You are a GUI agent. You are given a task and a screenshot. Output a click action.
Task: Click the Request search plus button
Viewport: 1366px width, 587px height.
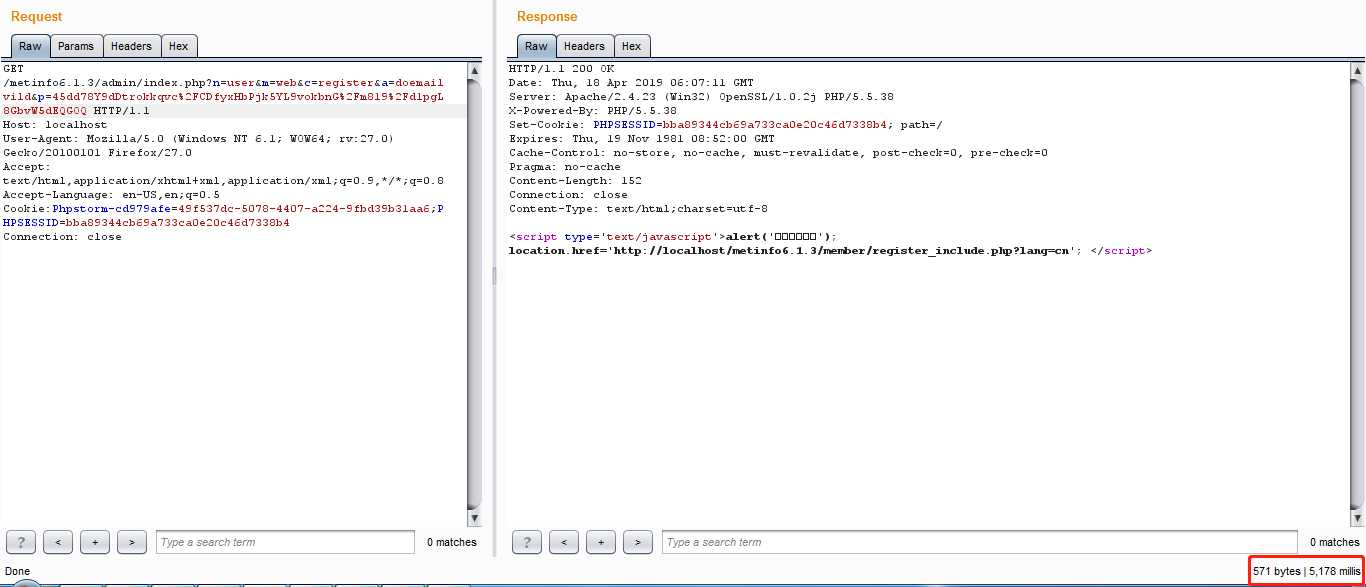(x=95, y=542)
